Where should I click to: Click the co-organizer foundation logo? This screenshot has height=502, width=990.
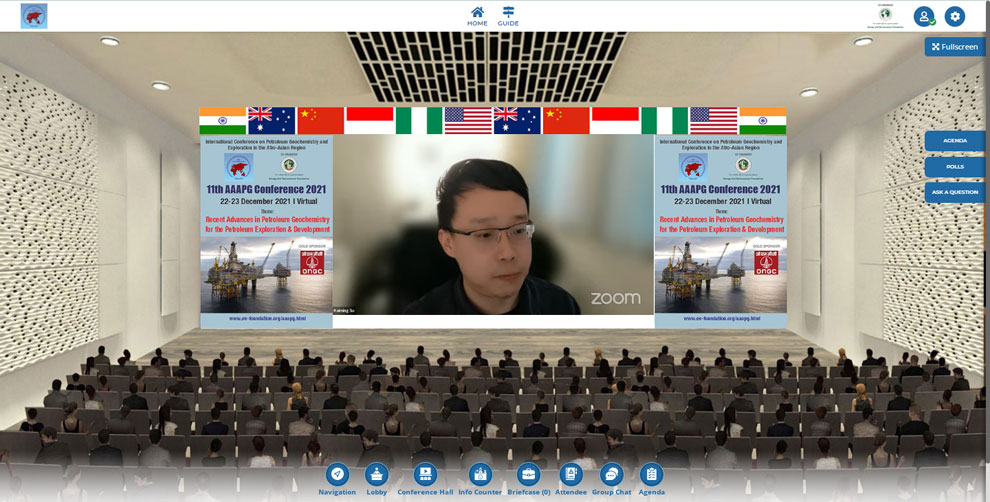click(x=886, y=16)
